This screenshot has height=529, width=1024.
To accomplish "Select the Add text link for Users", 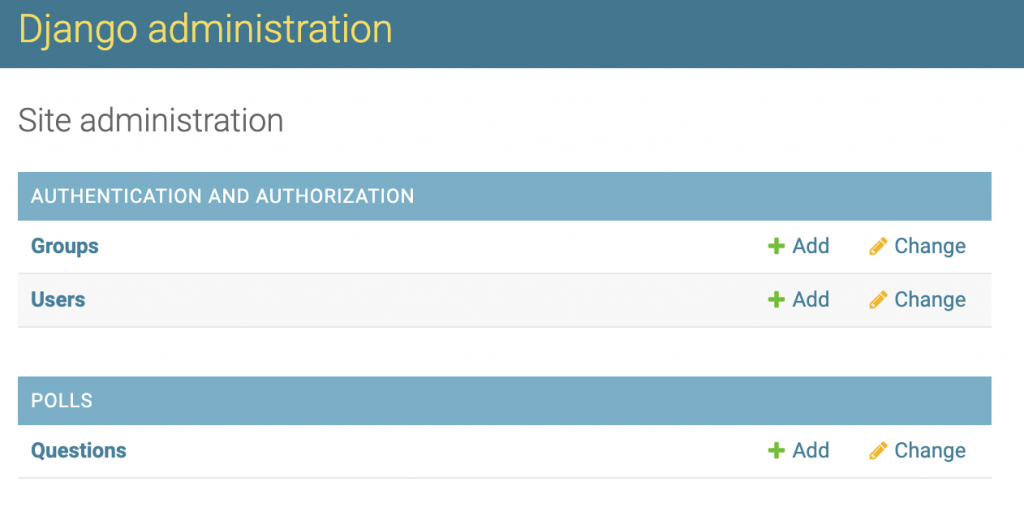I will point(810,300).
